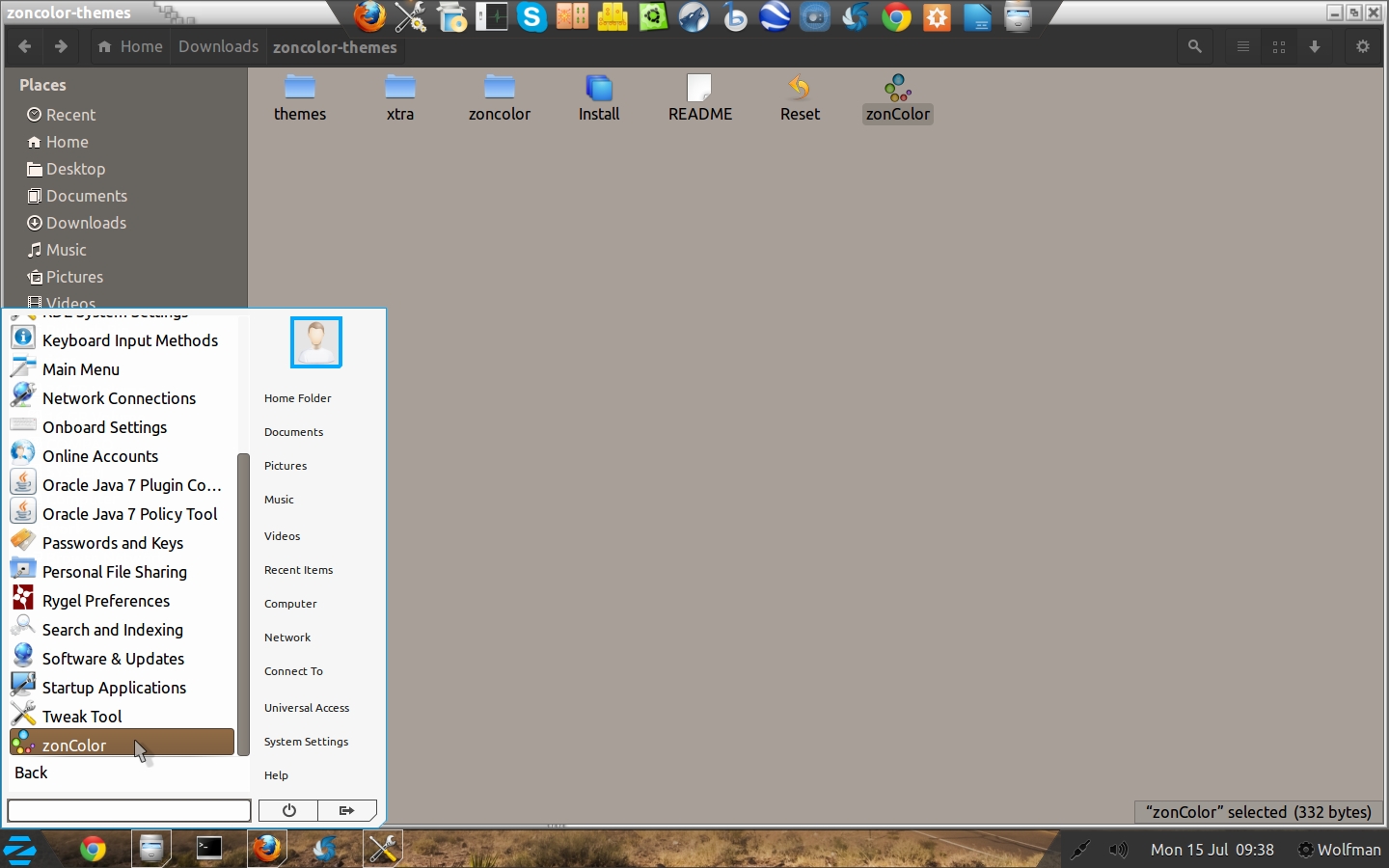Open Terminal from the bottom taskbar
This screenshot has width=1389, height=868.
[x=209, y=848]
